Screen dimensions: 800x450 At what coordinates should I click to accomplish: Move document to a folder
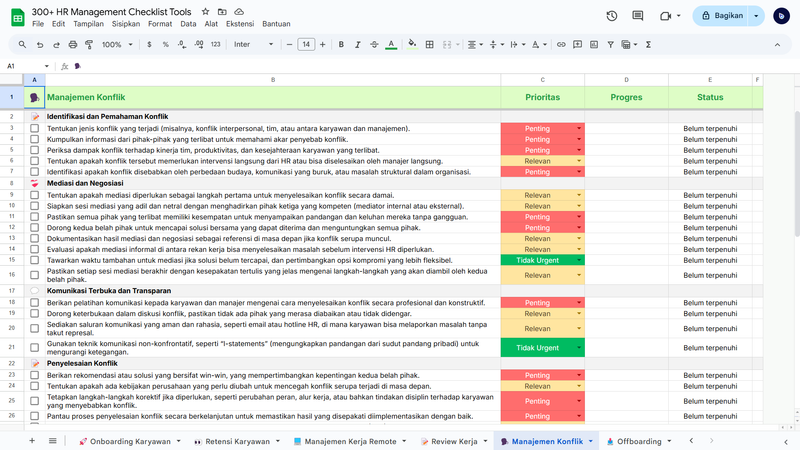pos(222,11)
